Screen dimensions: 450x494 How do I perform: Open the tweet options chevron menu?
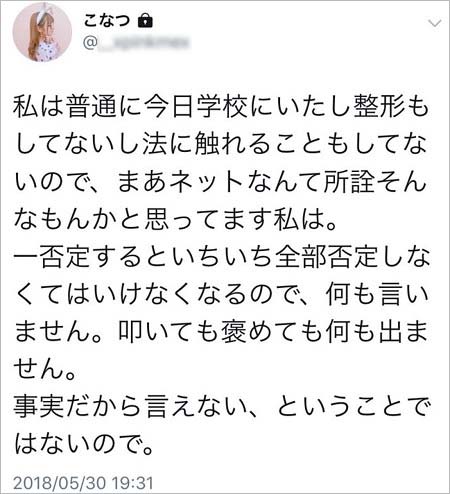[435, 23]
